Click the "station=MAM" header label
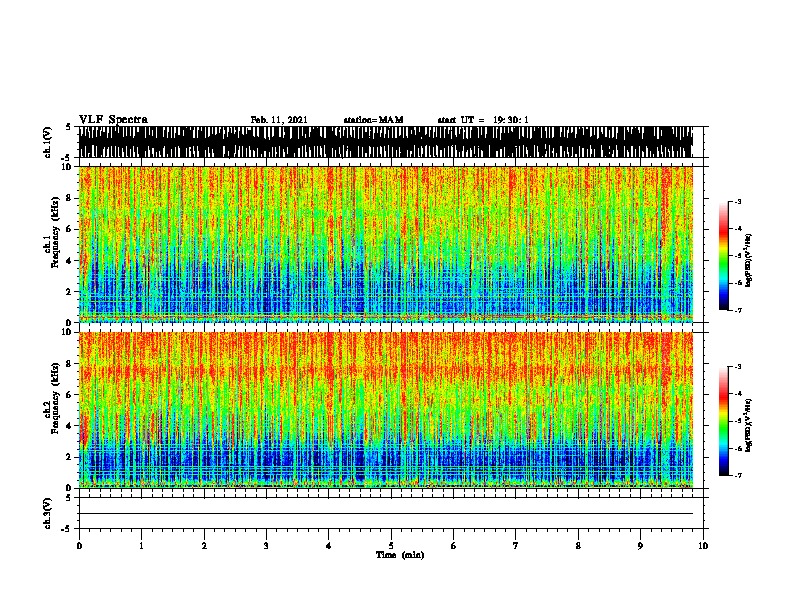This screenshot has height=612, width=792. pyautogui.click(x=373, y=120)
